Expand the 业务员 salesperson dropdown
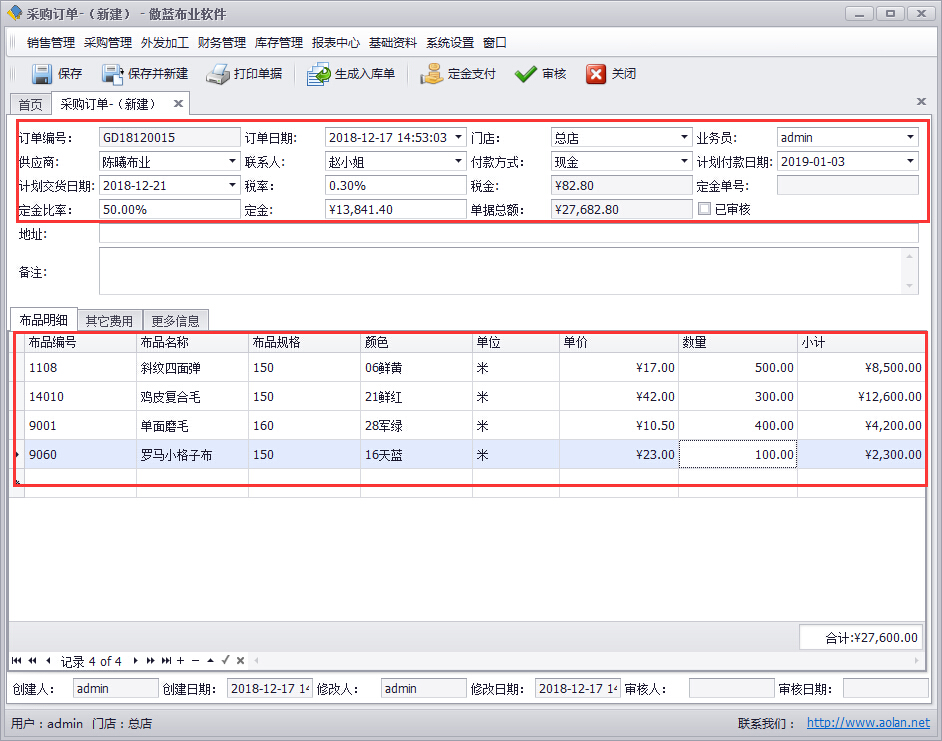Viewport: 942px width, 741px height. (910, 137)
